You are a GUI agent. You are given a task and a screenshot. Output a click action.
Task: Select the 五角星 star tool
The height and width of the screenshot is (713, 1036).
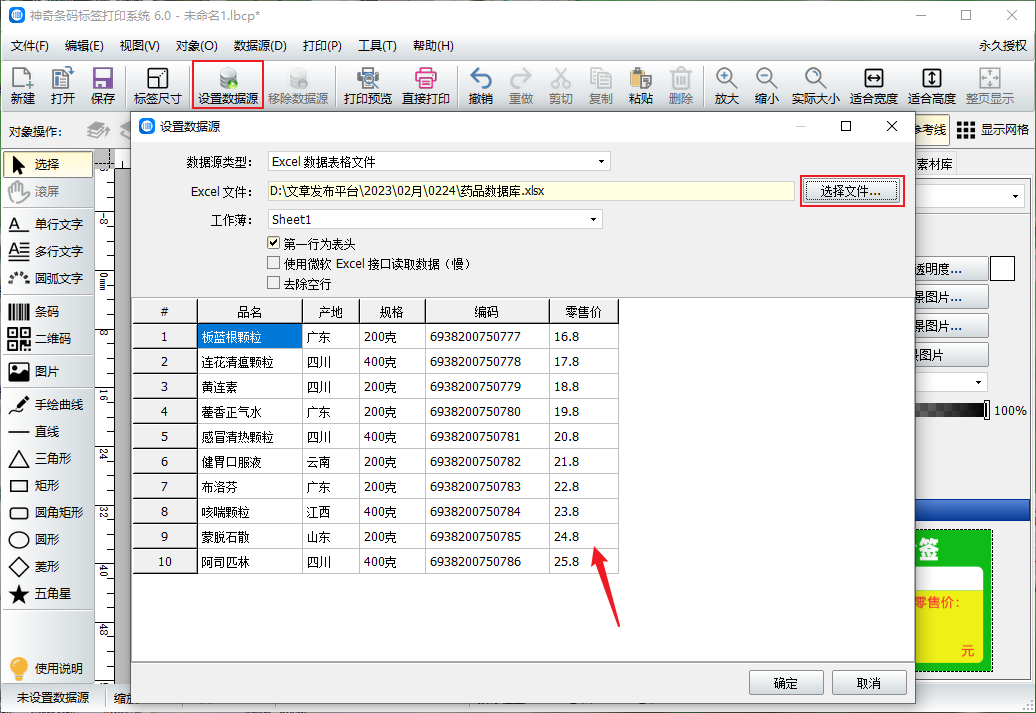coord(48,593)
